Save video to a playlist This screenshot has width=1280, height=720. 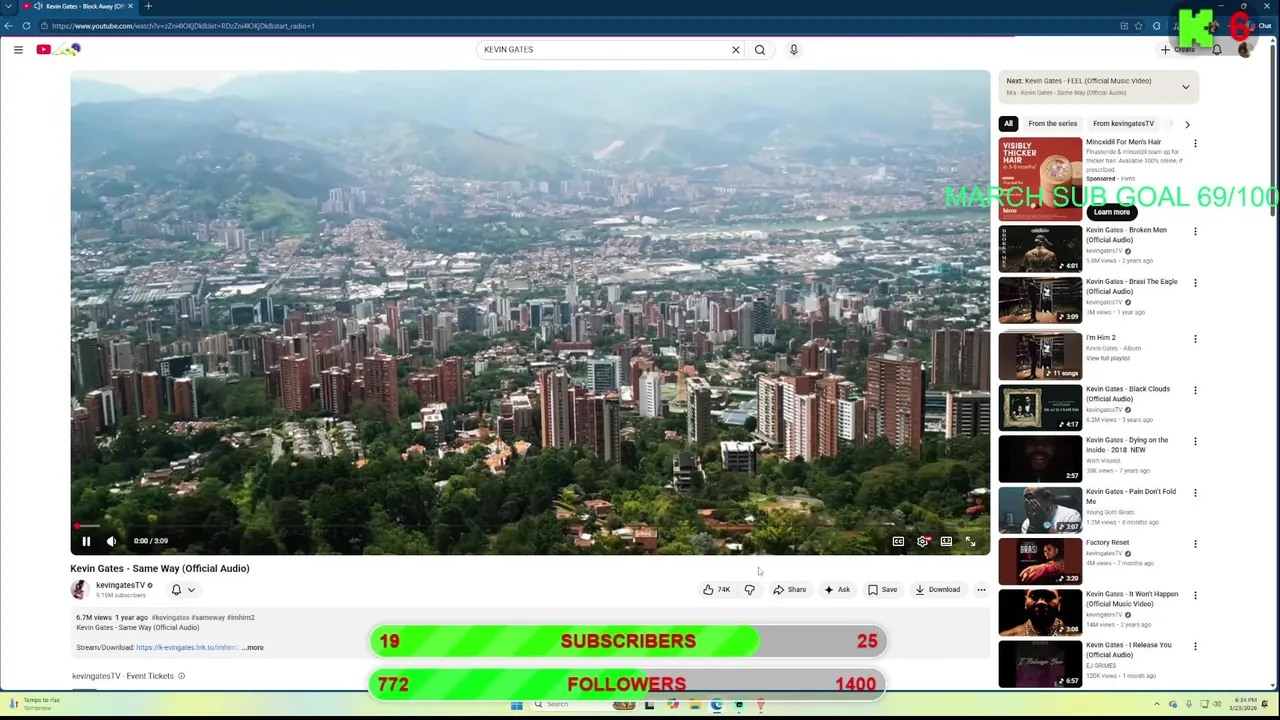click(882, 590)
